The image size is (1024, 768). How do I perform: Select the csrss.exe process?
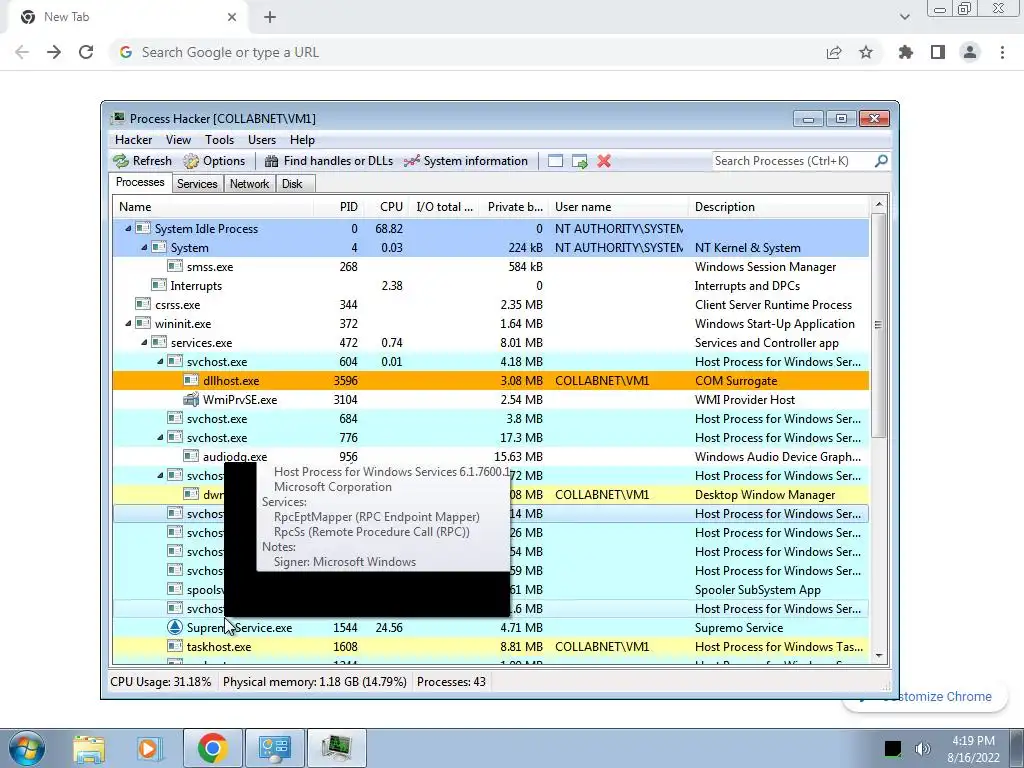[491, 304]
